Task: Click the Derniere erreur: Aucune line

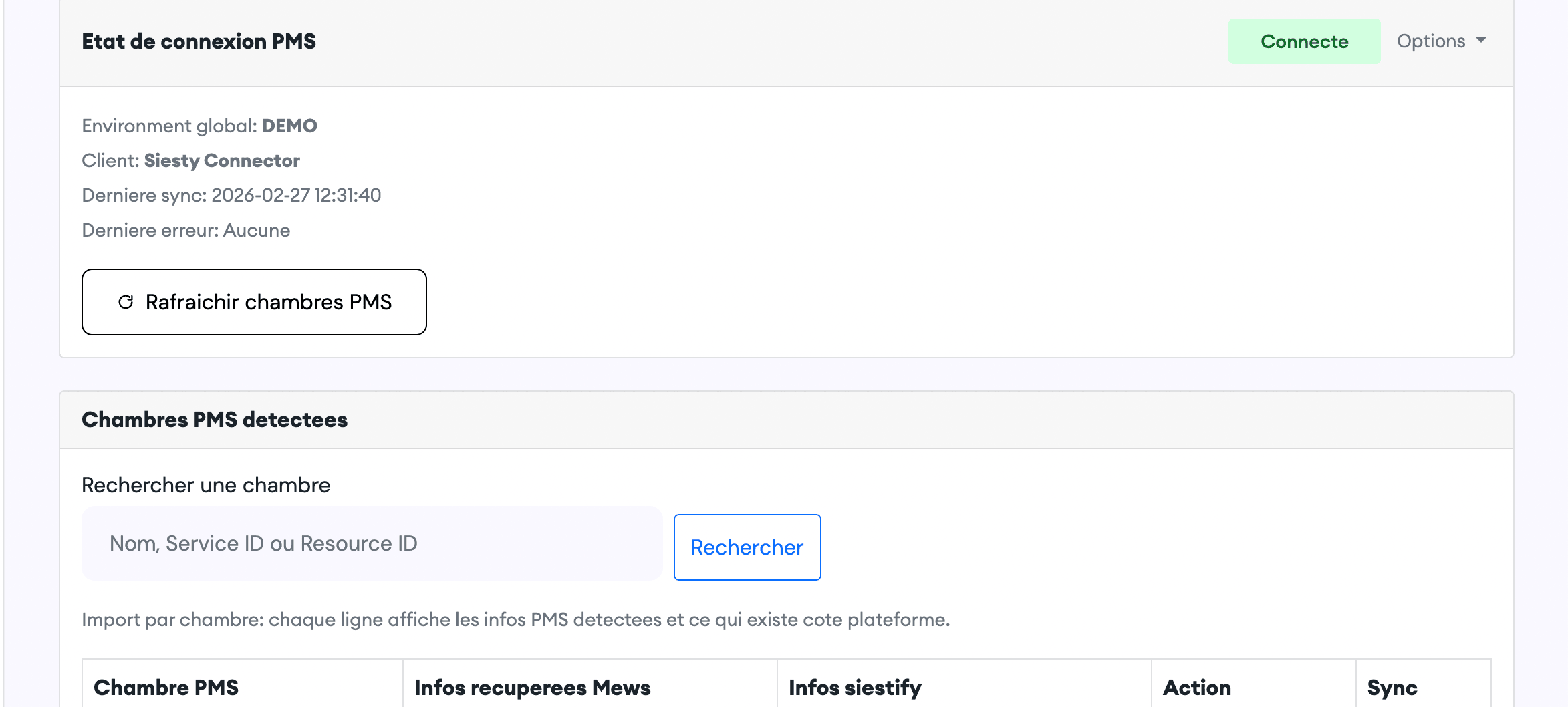Action: click(x=186, y=230)
